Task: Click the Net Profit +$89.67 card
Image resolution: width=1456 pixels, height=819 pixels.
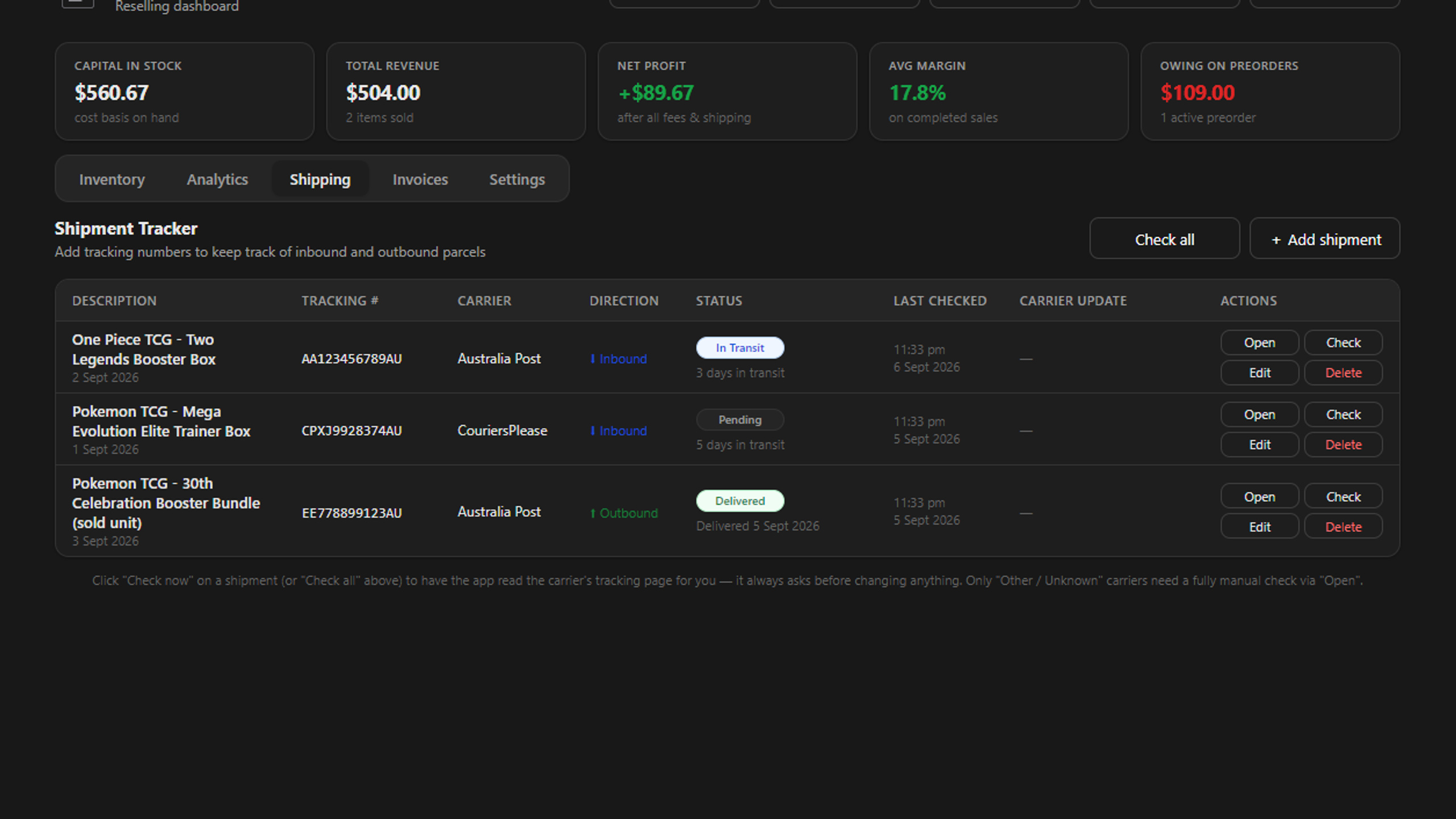Action: pos(727,91)
